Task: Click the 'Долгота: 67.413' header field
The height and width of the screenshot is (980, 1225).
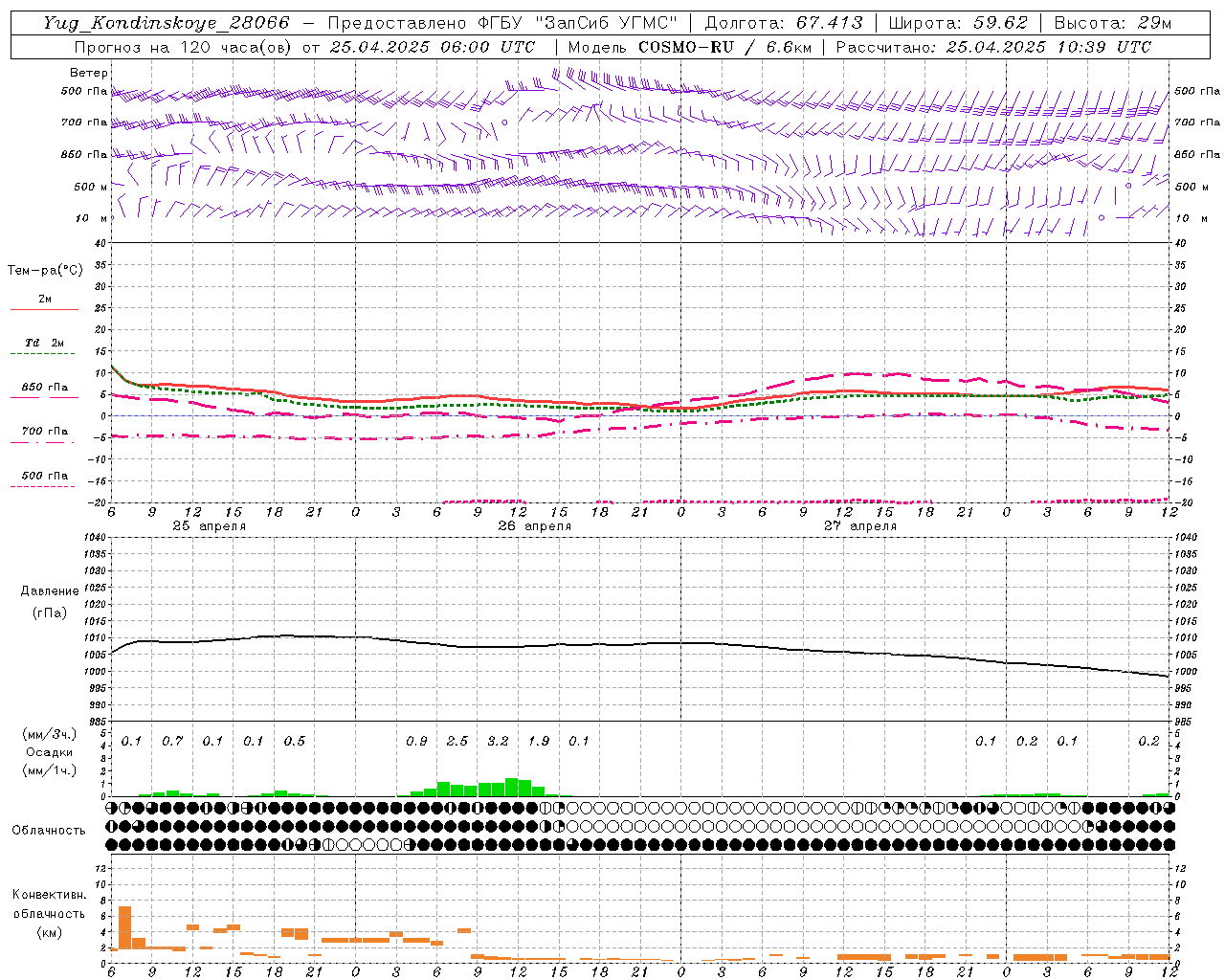Action: pos(784,23)
